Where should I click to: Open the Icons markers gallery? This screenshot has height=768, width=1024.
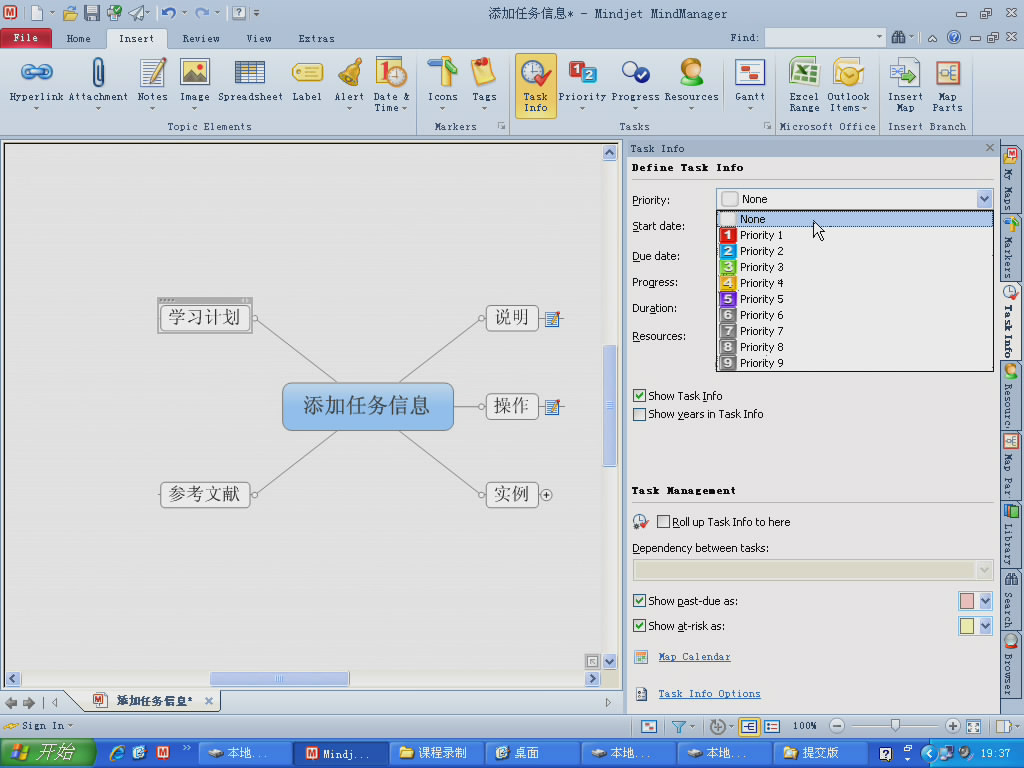442,84
